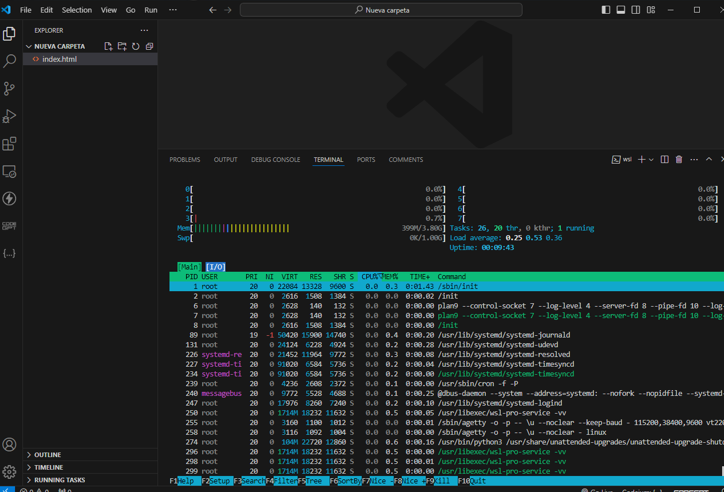This screenshot has width=724, height=492.
Task: Open the Remote Explorer view
Action: click(10, 172)
